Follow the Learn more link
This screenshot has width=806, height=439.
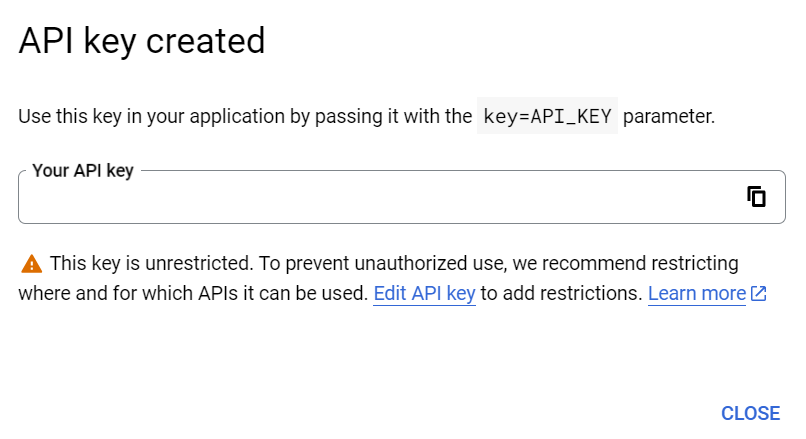coord(696,294)
